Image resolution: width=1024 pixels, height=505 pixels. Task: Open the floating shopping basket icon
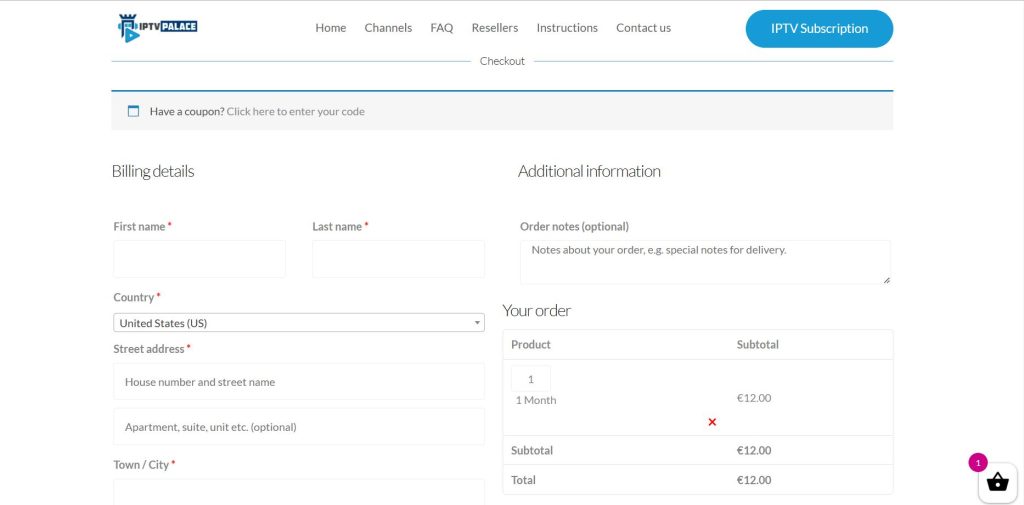997,484
